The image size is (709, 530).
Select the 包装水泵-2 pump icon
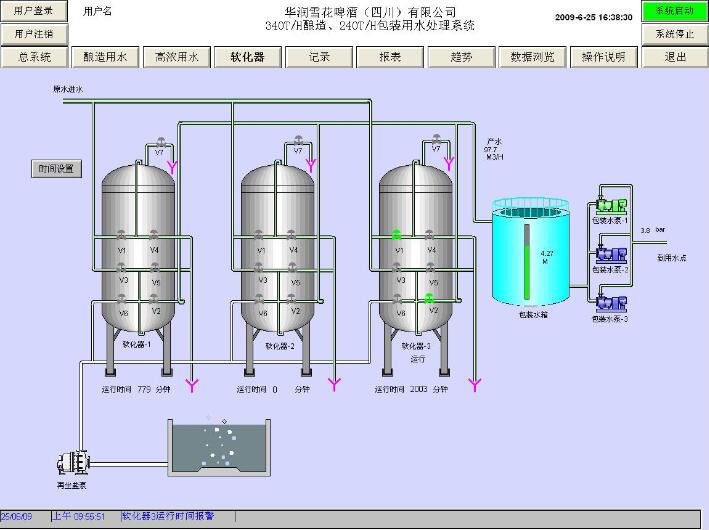pos(611,255)
